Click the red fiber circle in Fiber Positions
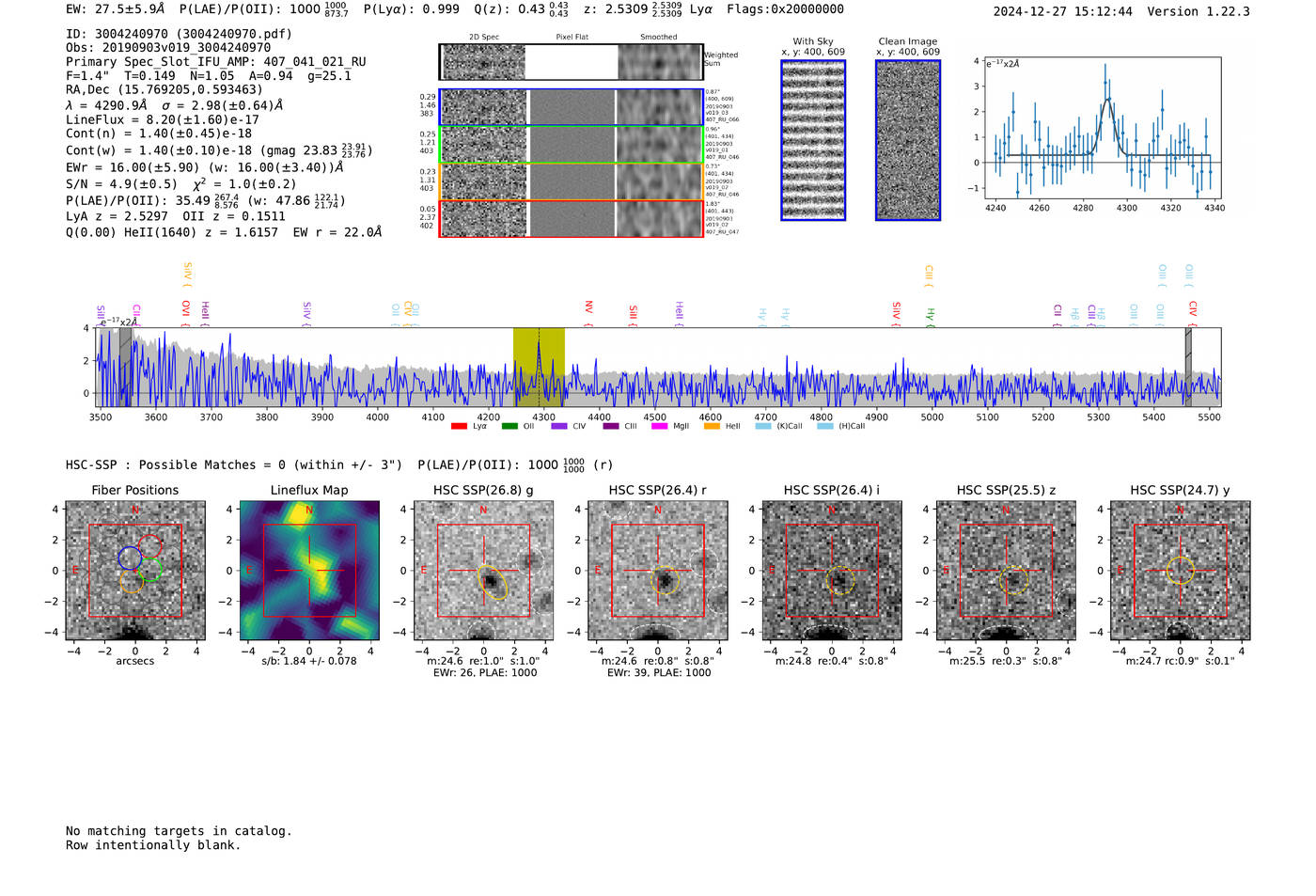Viewport: 1316px width, 896px height. [150, 545]
